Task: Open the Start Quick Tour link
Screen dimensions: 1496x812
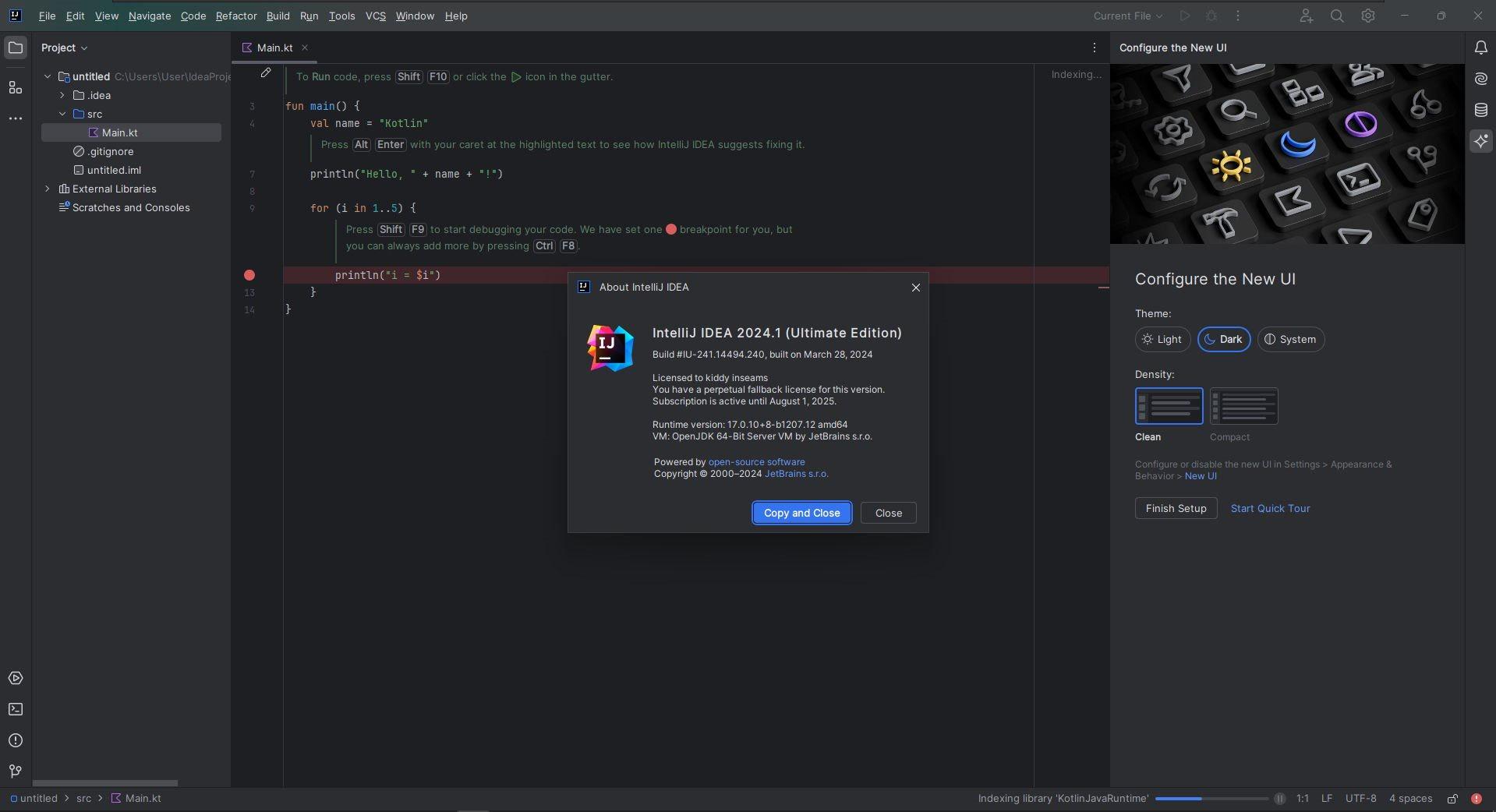Action: (1270, 508)
